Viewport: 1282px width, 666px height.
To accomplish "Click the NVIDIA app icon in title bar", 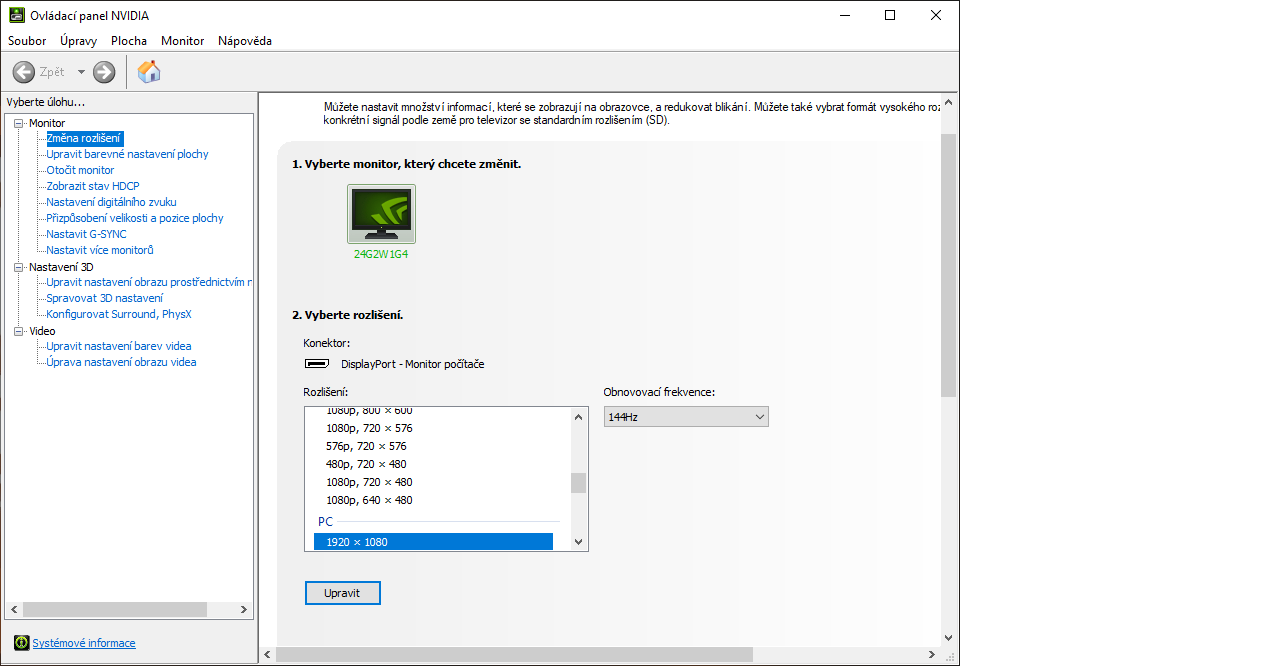I will (x=17, y=15).
